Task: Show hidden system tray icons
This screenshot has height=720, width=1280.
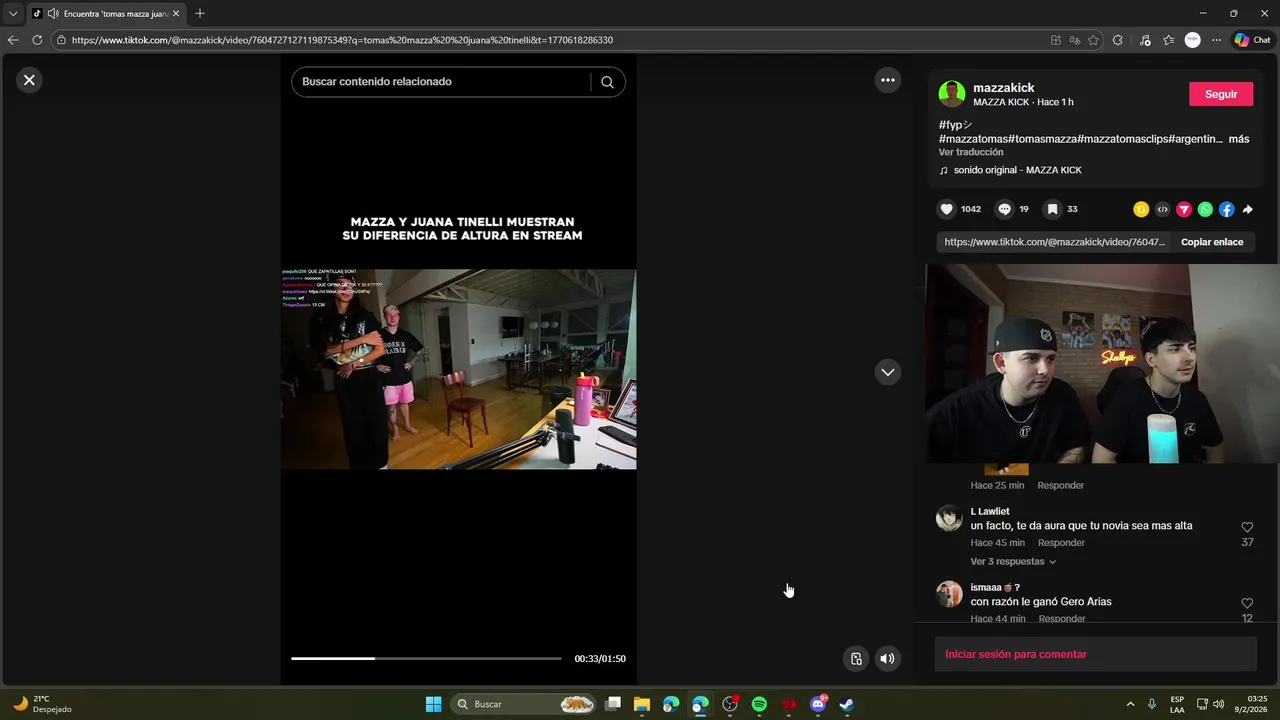Action: tap(1130, 704)
